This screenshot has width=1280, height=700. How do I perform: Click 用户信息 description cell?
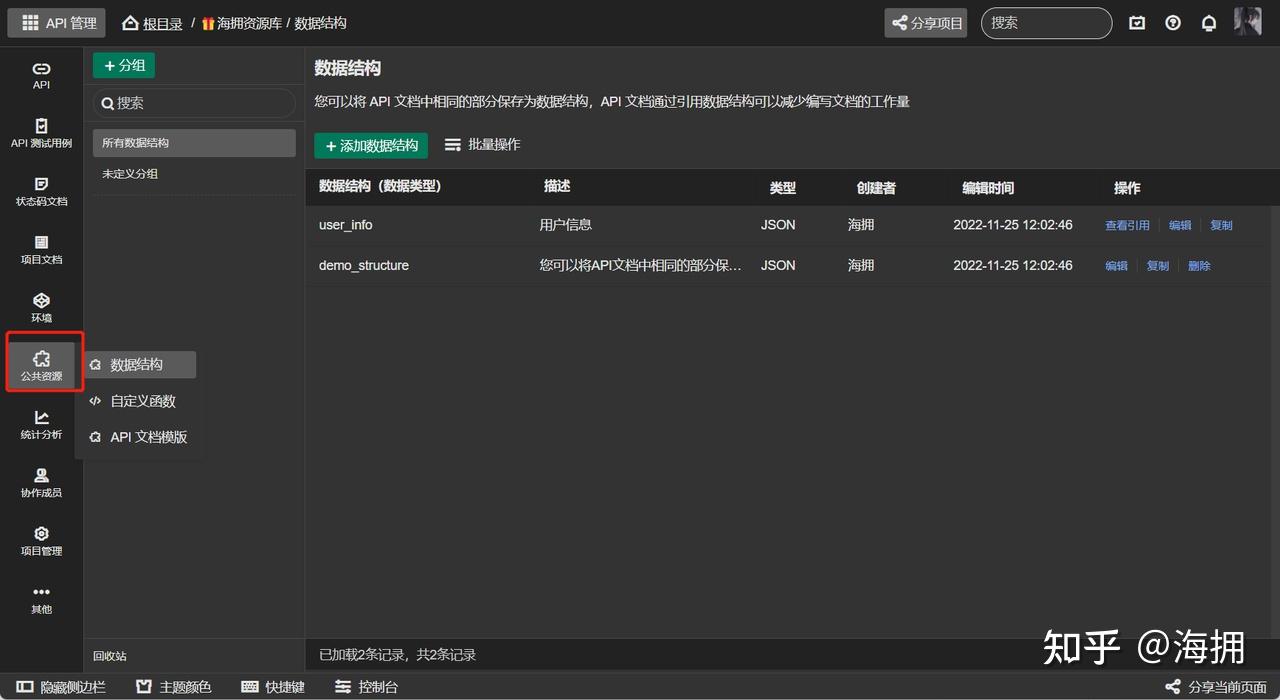566,225
